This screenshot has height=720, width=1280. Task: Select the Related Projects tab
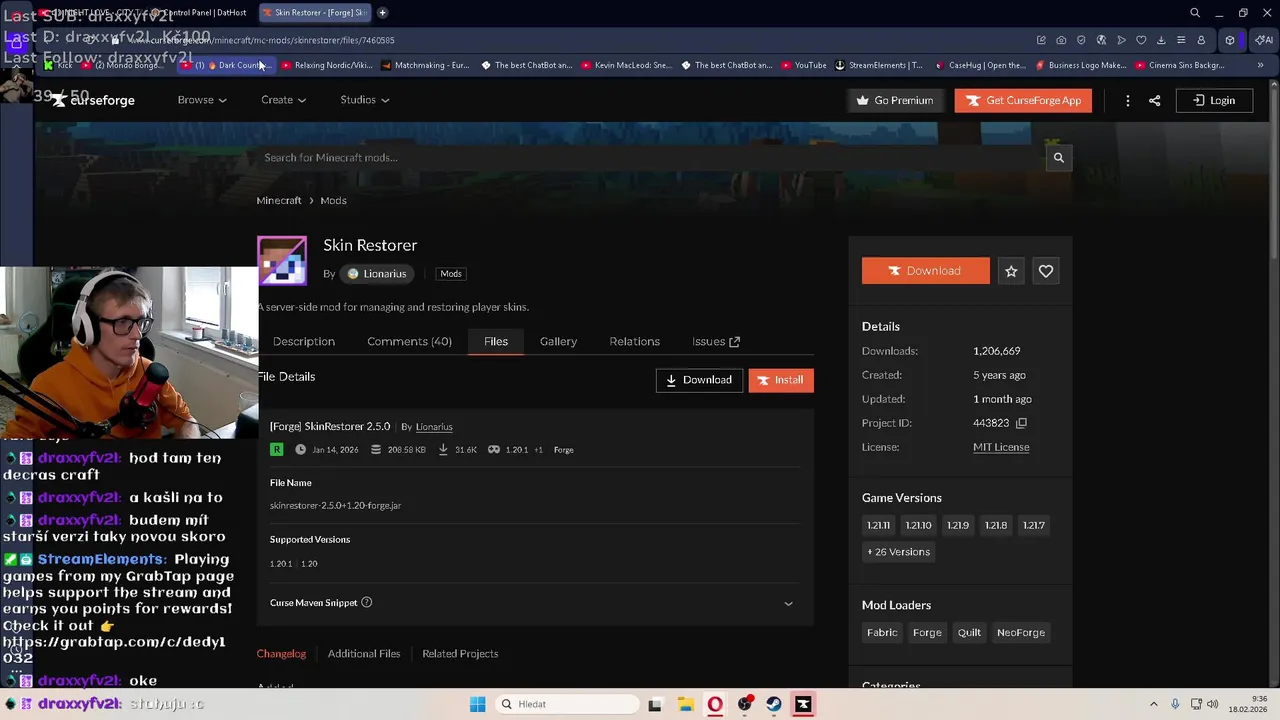pyautogui.click(x=460, y=654)
